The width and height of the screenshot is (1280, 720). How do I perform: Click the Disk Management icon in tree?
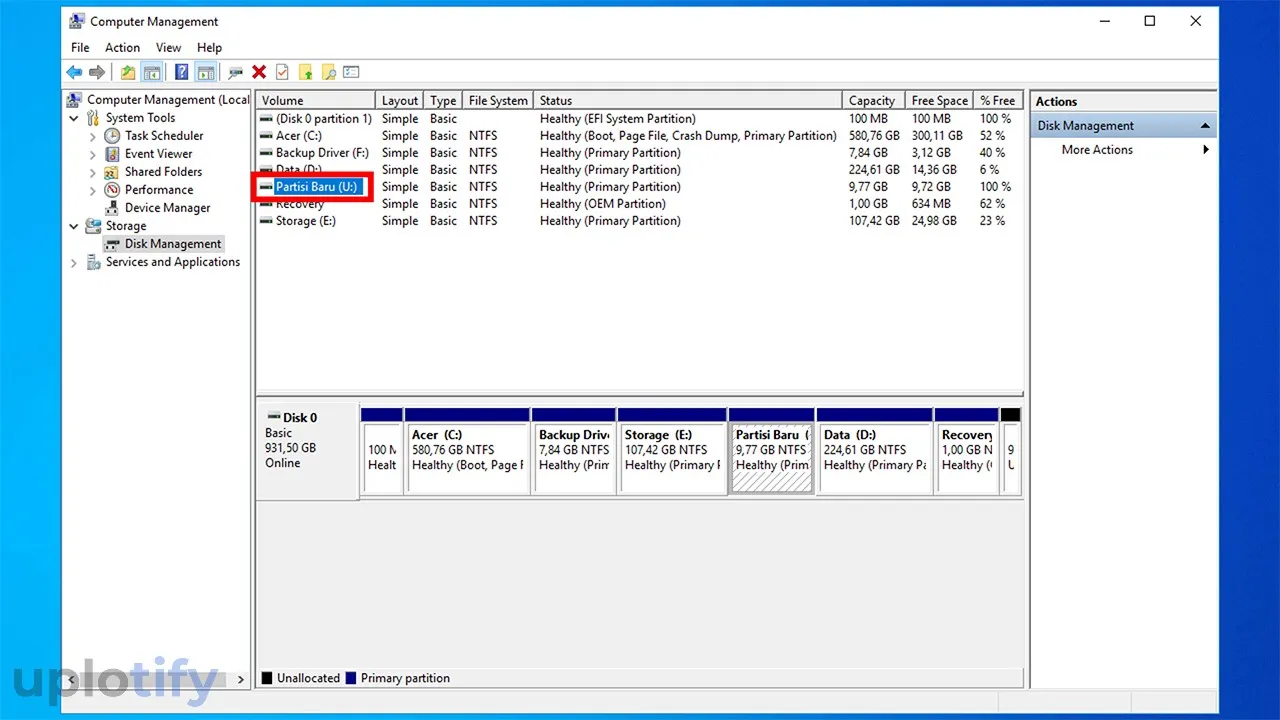(x=112, y=244)
